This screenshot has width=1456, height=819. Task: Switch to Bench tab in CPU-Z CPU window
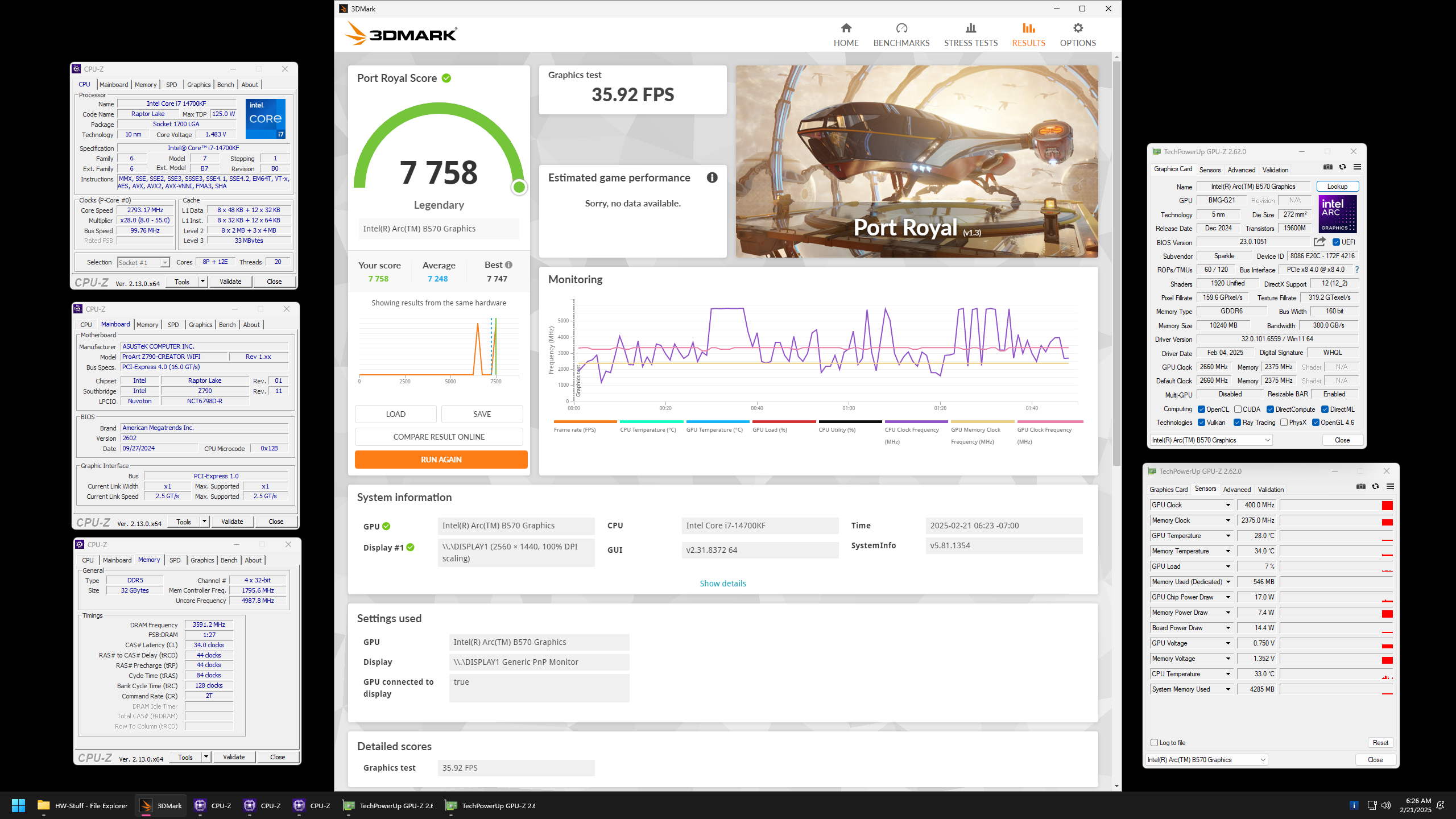[225, 85]
